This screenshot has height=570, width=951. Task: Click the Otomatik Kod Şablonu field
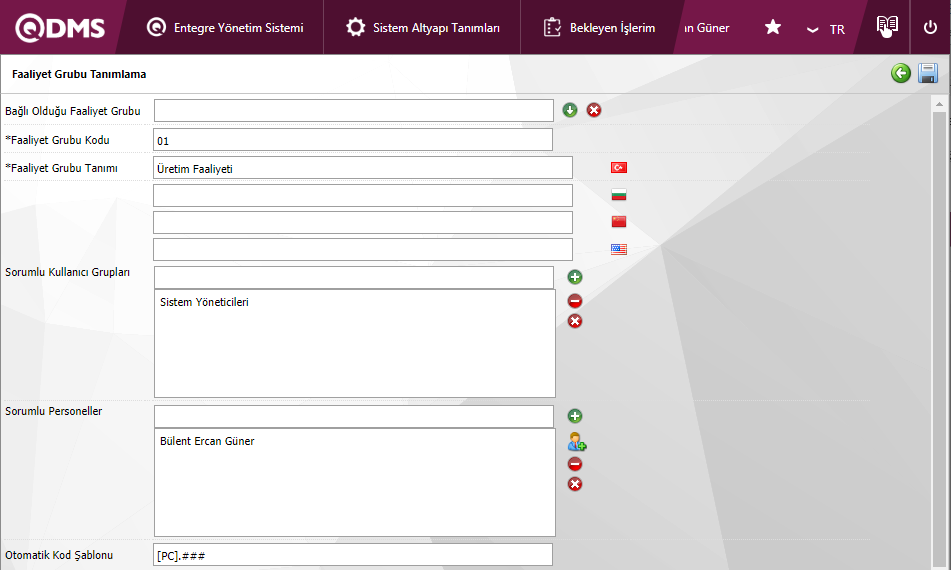pyautogui.click(x=353, y=555)
